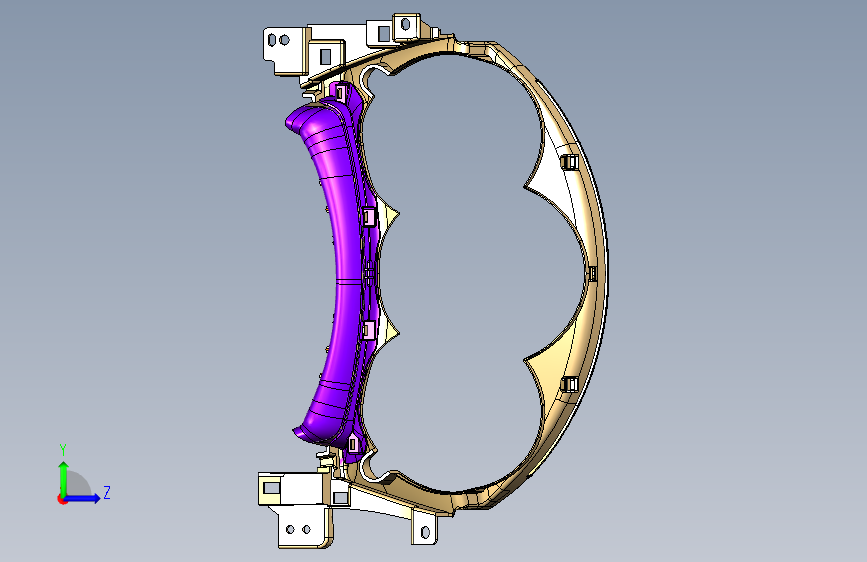Screen dimensions: 867x562
Task: Click the blue Z axis arrow of triad
Action: pos(83,498)
